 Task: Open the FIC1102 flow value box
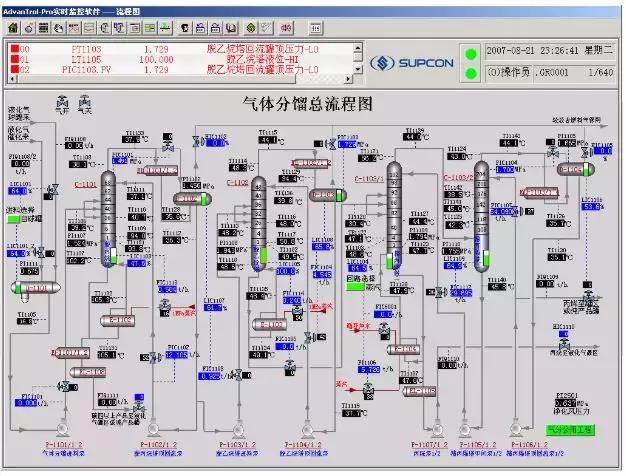(x=176, y=355)
